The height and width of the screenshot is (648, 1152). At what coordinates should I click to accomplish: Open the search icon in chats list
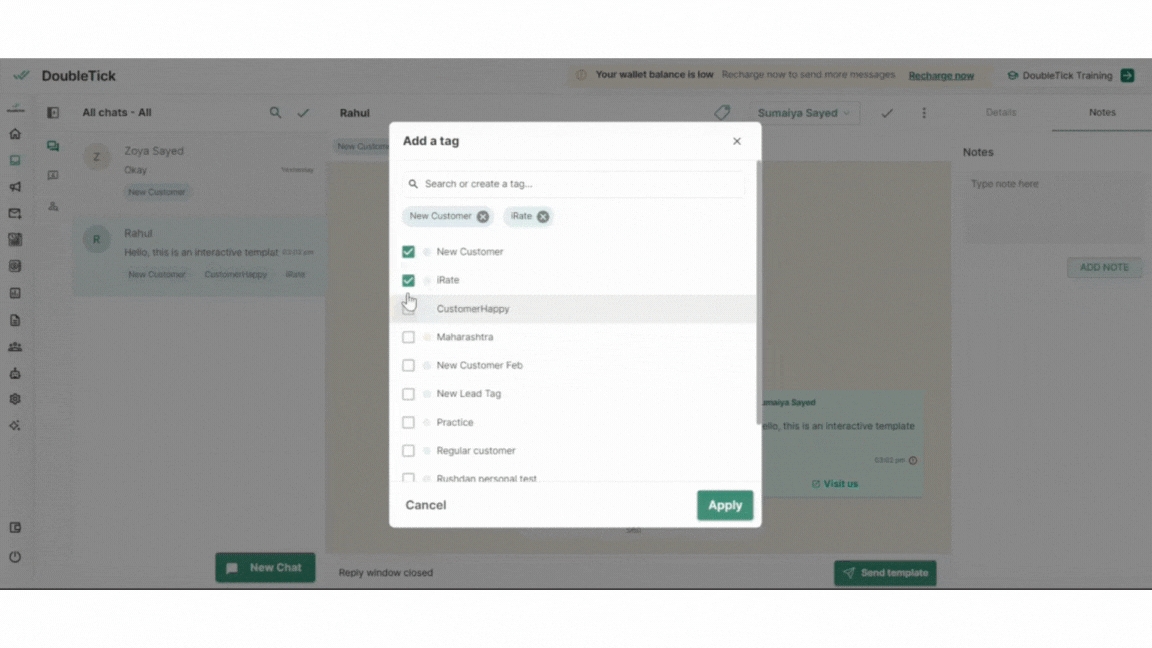275,113
